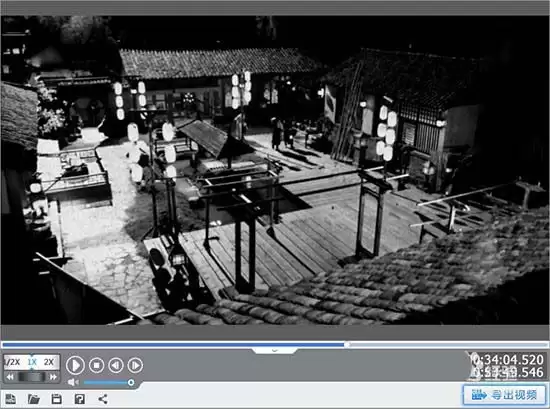The height and width of the screenshot is (409, 550).
Task: Create a new project file
Action: [x=11, y=399]
